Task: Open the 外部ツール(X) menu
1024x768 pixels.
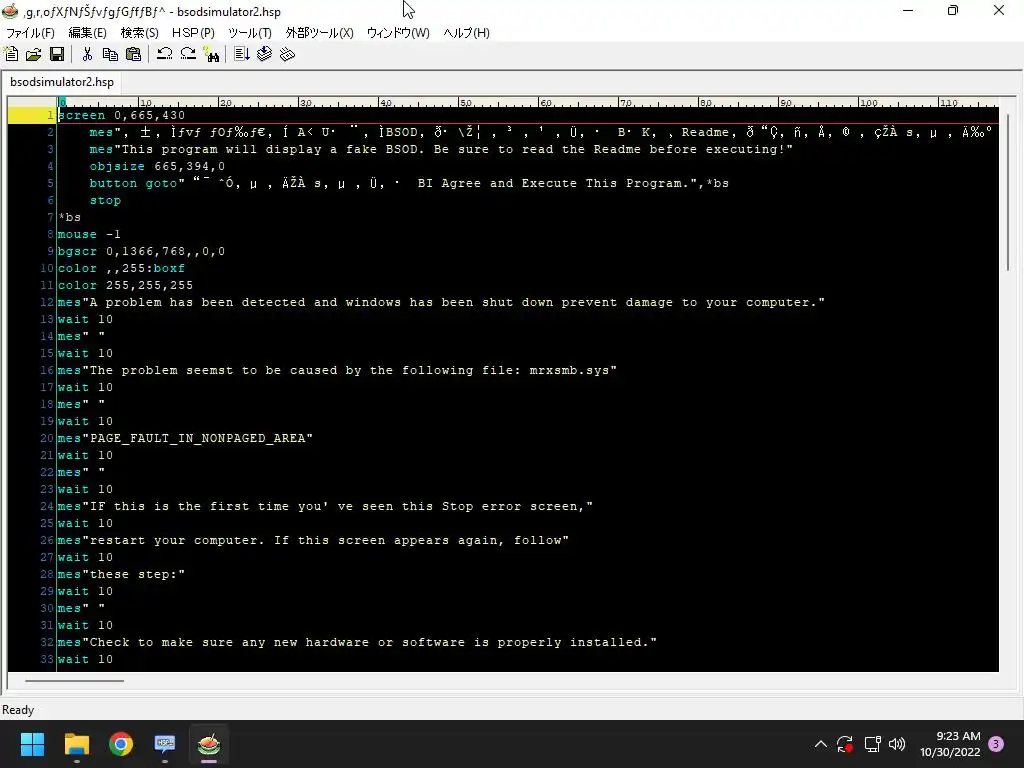Action: (x=319, y=33)
